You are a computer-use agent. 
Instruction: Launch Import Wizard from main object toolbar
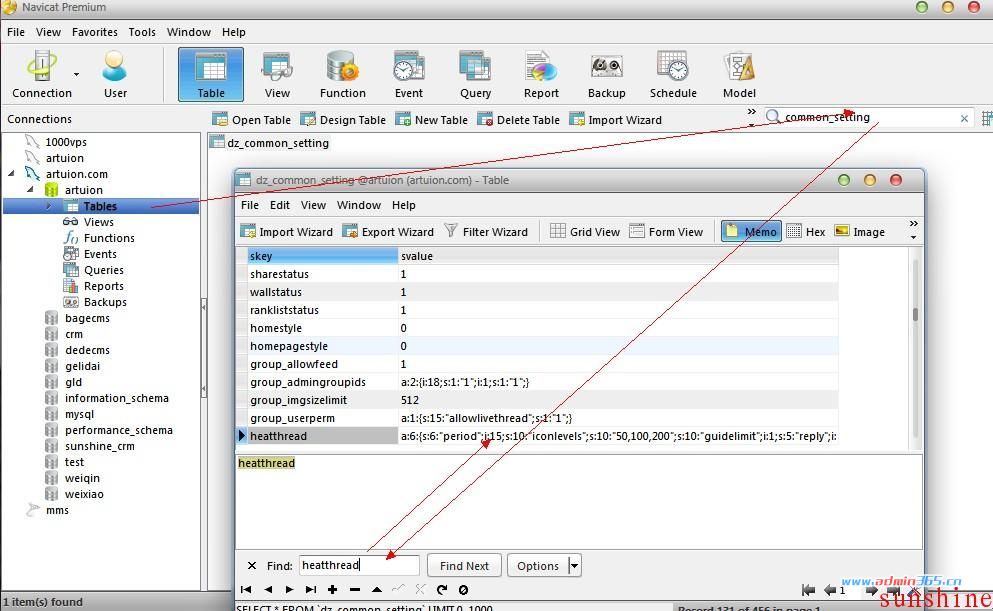pyautogui.click(x=616, y=120)
